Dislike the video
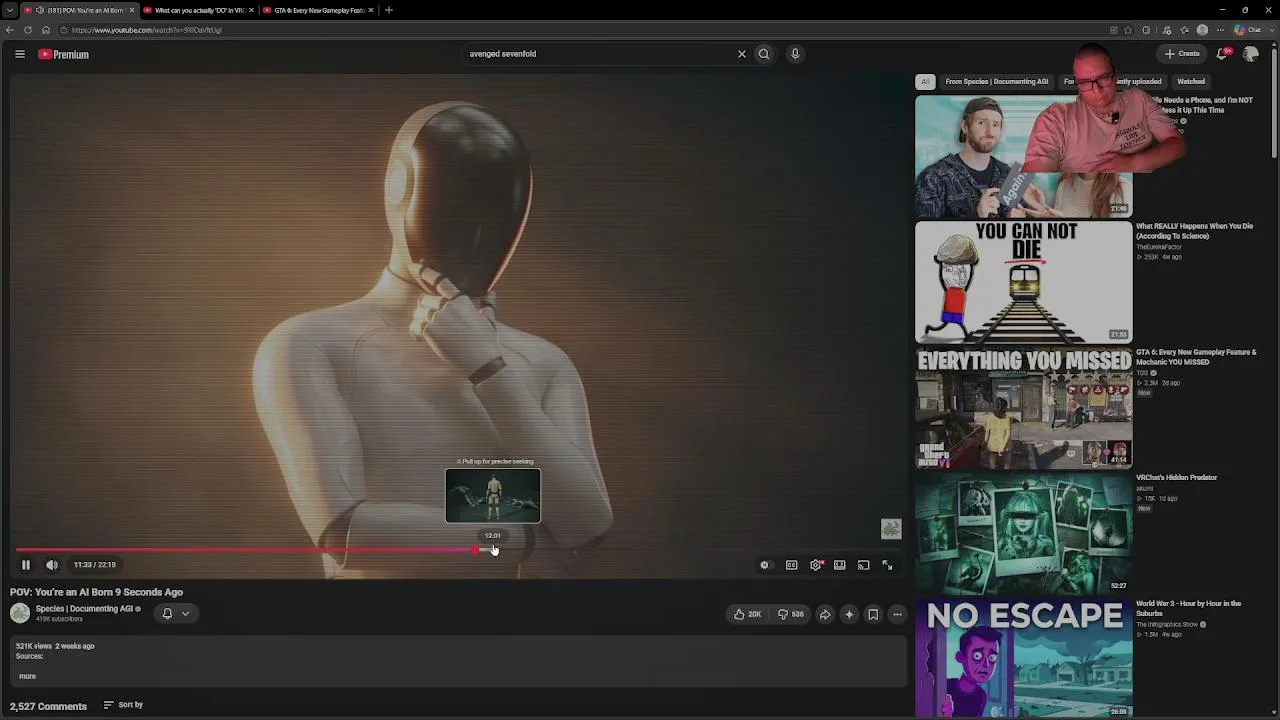 pos(790,614)
